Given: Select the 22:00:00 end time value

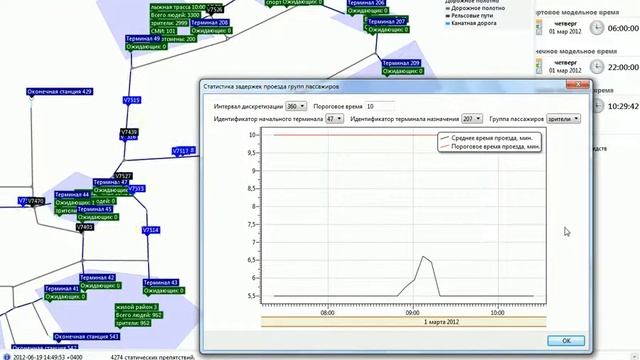Looking at the screenshot, I should pyautogui.click(x=623, y=67).
